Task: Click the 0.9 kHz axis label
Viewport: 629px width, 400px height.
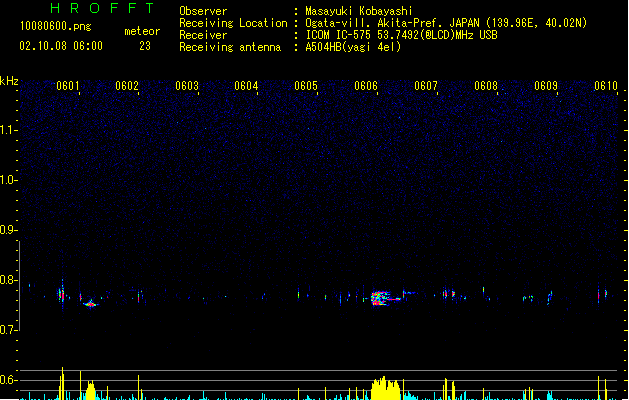Action: click(8, 230)
